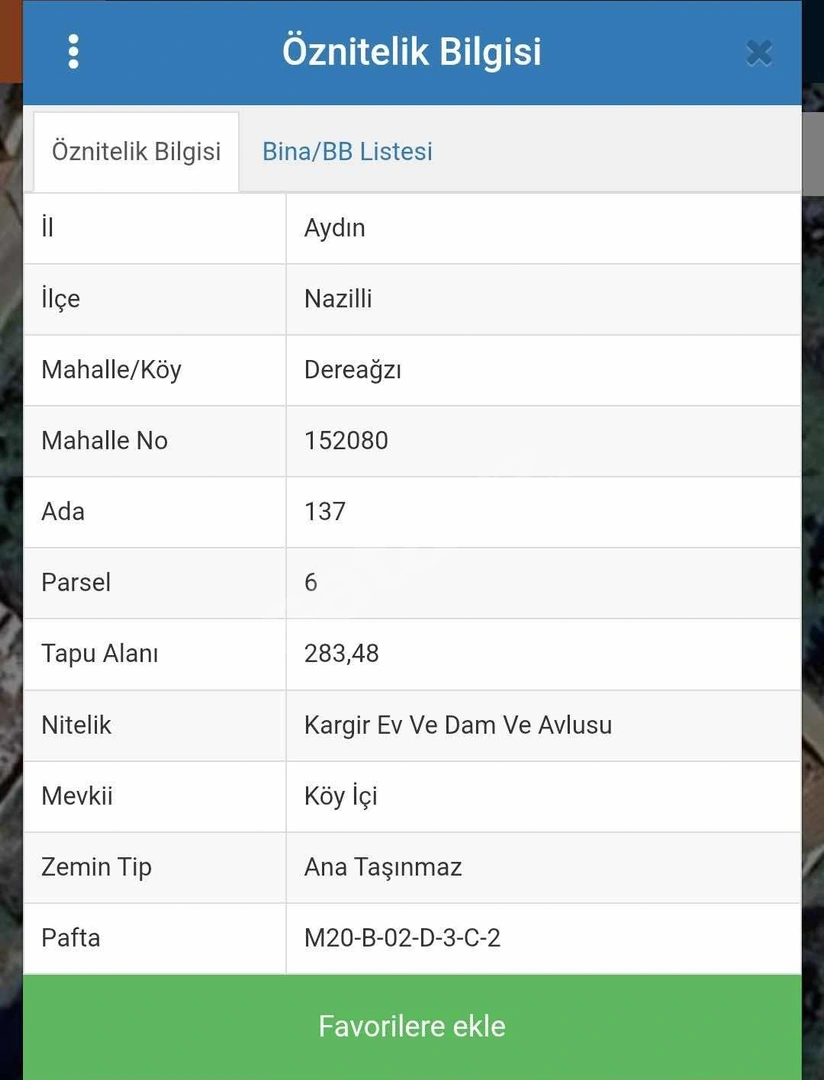Viewport: 824px width, 1080px height.
Task: Click the Zemin Tip row label
Action: 96,867
